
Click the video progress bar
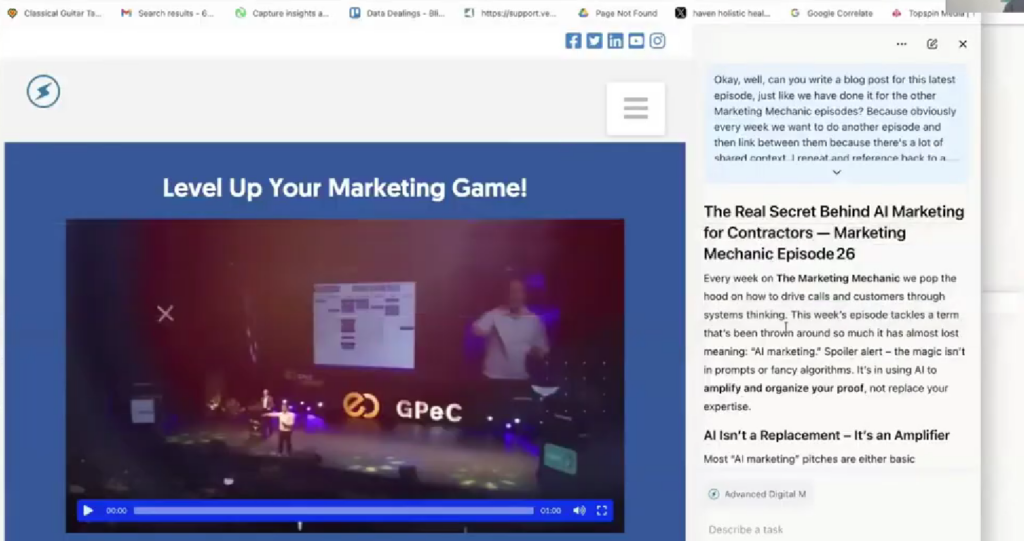point(333,511)
